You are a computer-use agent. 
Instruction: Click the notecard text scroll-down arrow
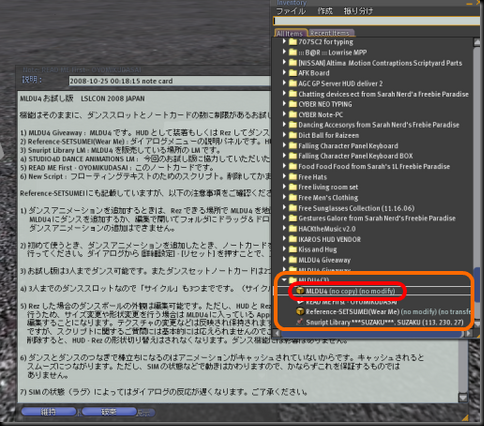(463, 397)
